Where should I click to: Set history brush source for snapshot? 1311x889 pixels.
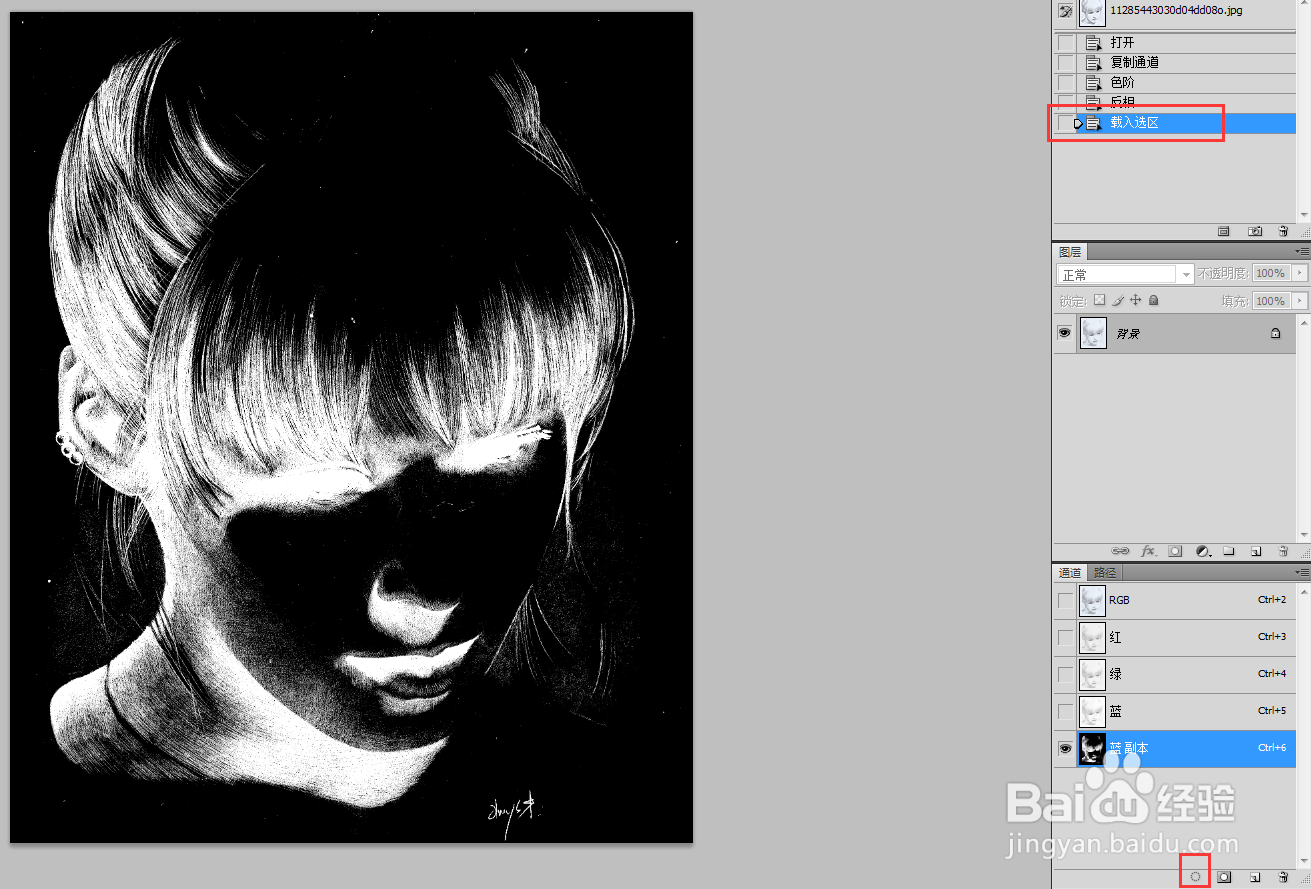pyautogui.click(x=1066, y=11)
